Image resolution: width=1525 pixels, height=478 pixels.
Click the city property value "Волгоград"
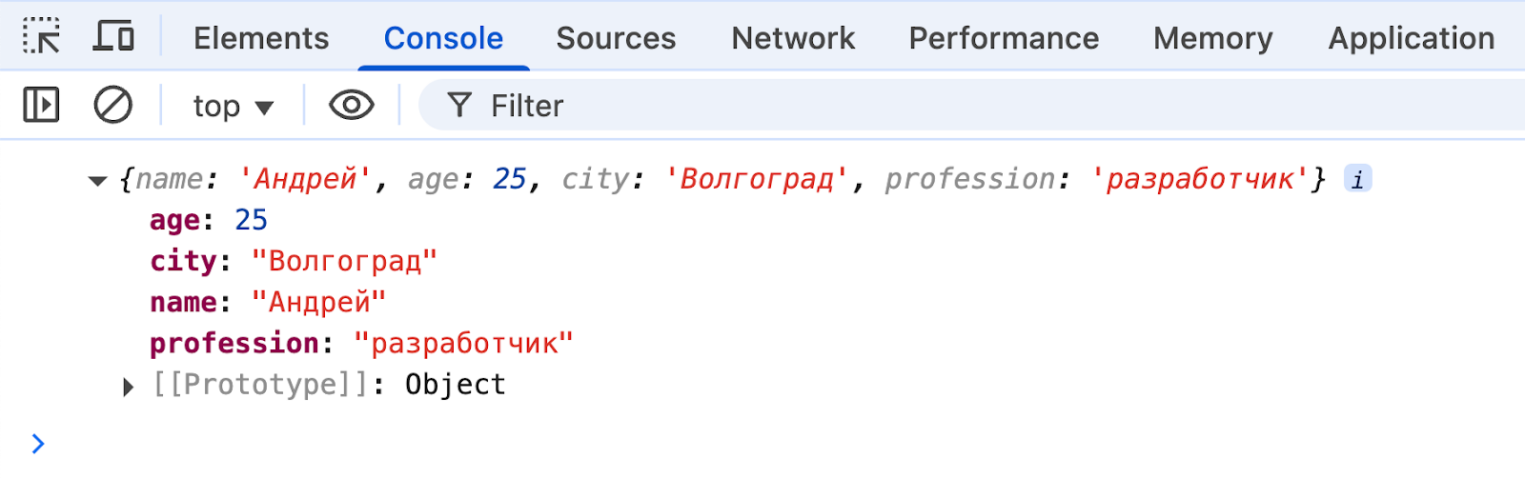point(344,262)
